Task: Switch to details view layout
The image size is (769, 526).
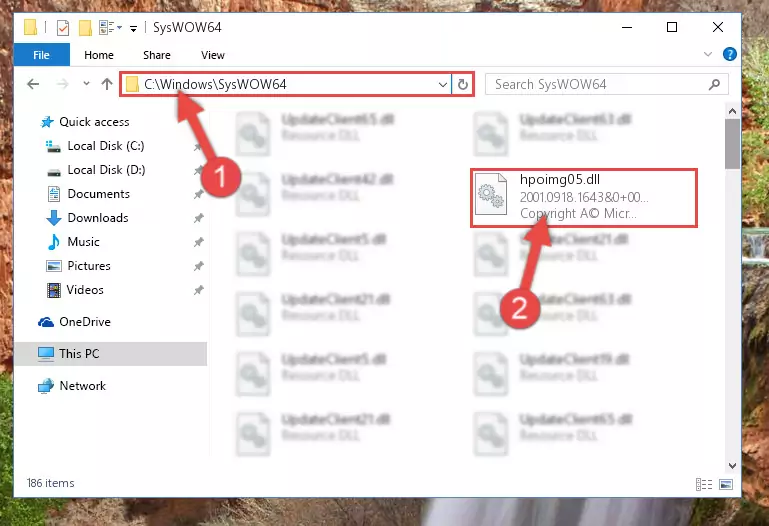Action: (x=704, y=484)
